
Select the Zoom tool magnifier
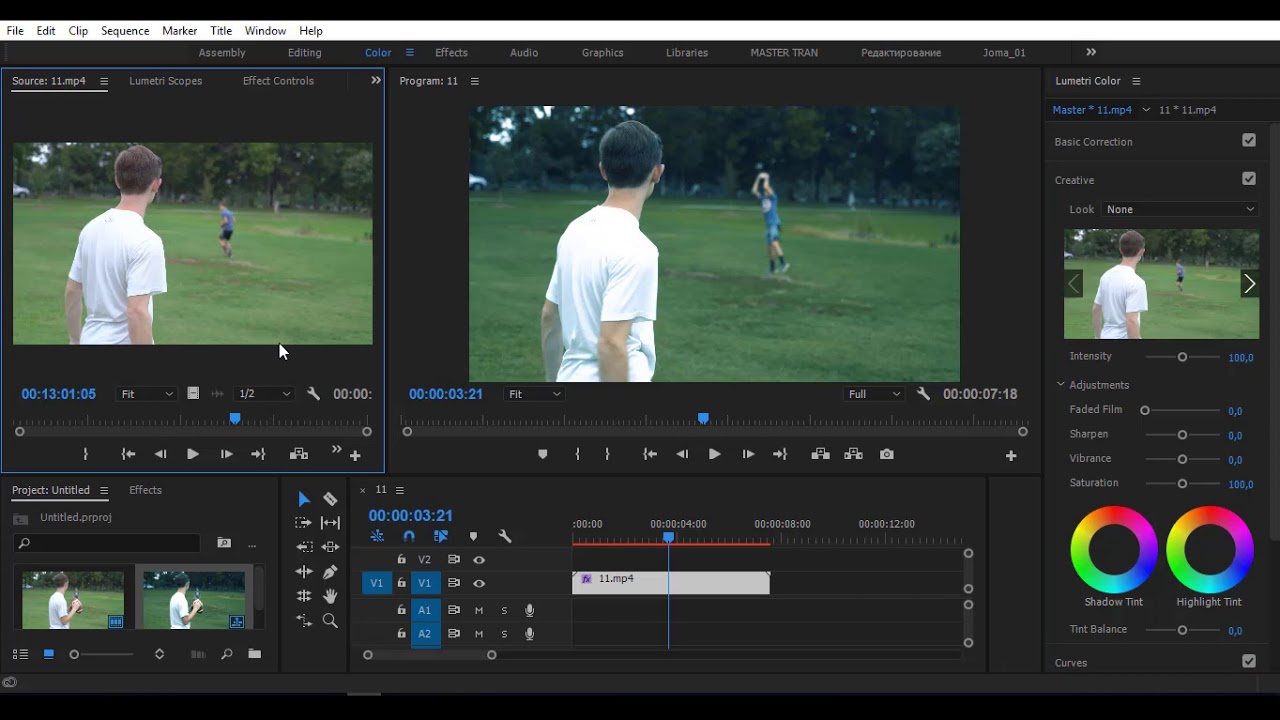[x=330, y=621]
